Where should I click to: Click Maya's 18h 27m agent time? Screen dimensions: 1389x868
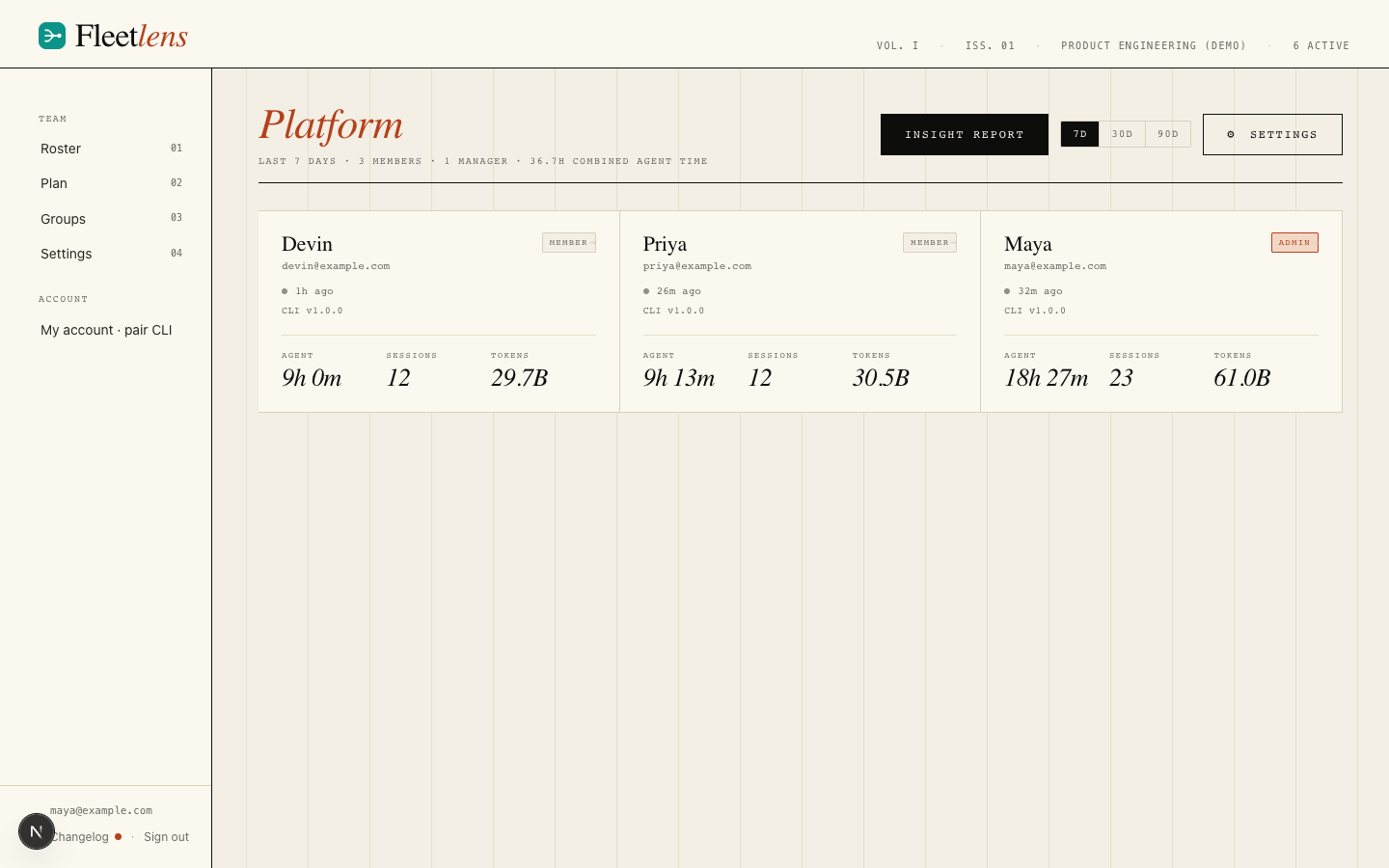click(1047, 378)
